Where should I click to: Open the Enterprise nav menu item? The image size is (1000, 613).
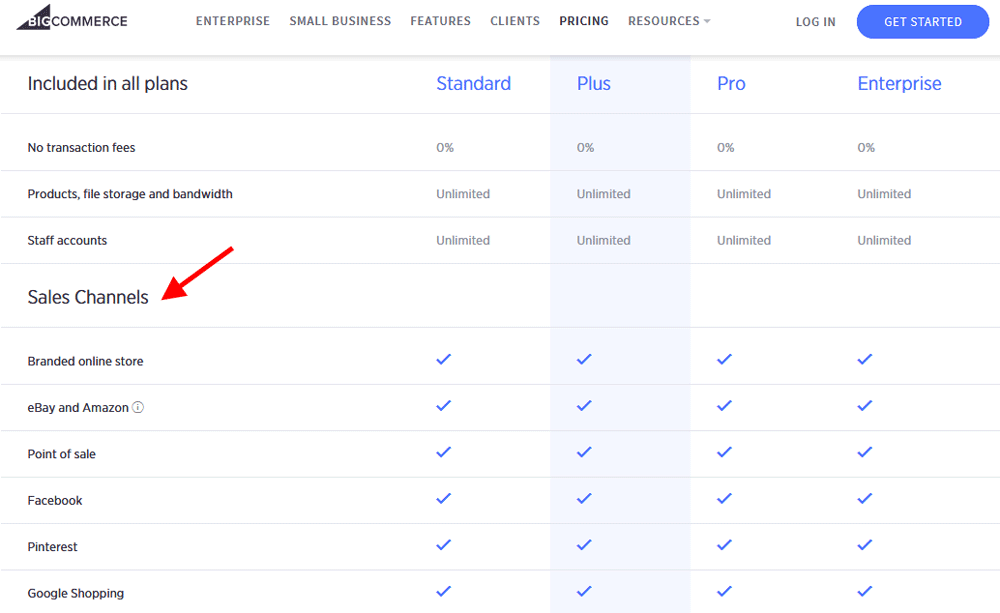[x=233, y=21]
